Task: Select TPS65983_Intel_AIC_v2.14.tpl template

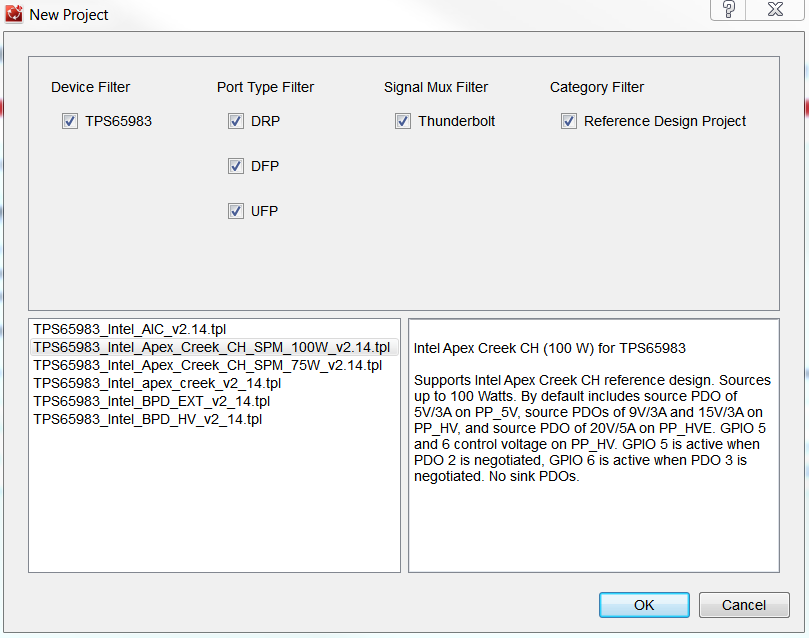Action: (130, 329)
